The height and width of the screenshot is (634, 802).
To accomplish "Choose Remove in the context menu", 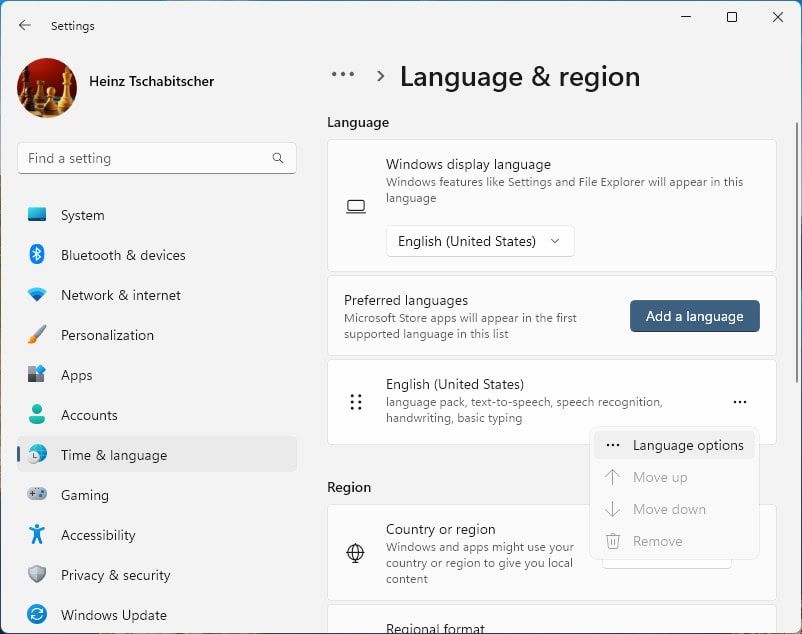I will pyautogui.click(x=674, y=541).
